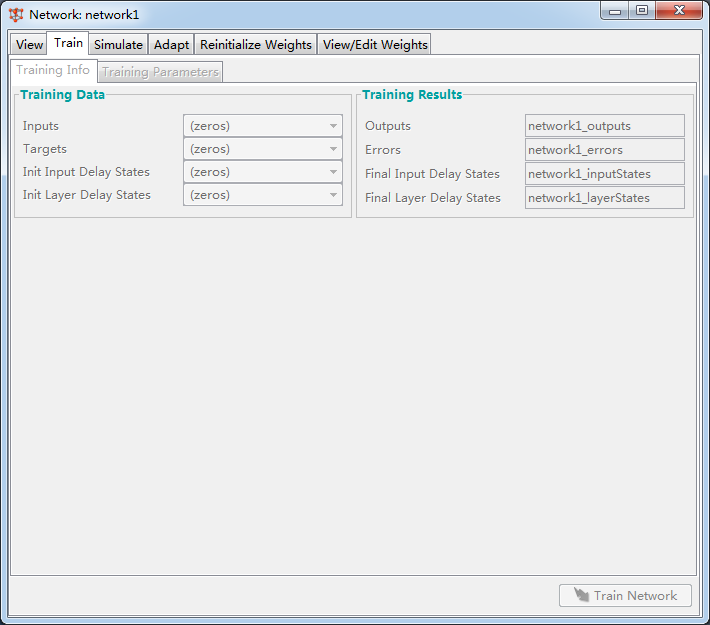Click the network icon in title bar

pos(16,14)
